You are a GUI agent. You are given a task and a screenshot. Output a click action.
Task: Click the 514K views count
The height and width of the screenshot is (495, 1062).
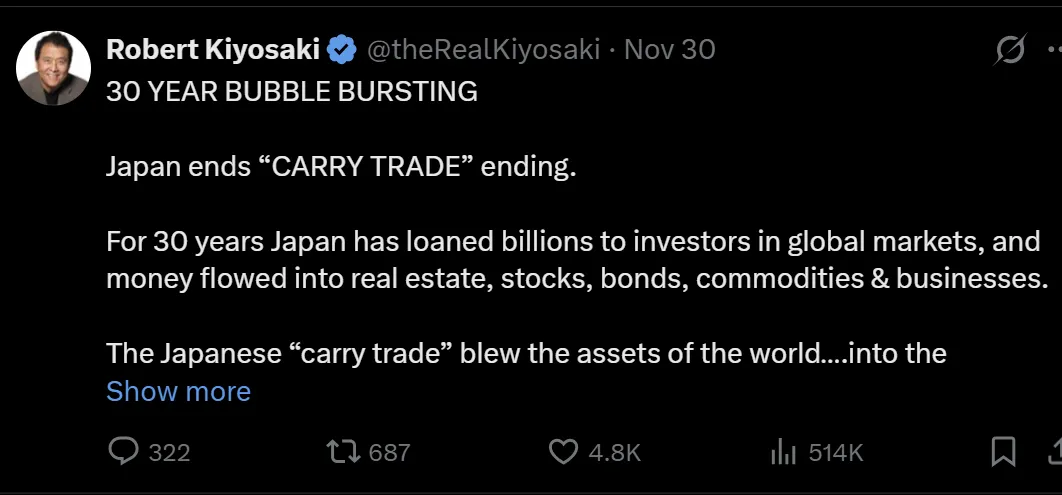click(835, 453)
